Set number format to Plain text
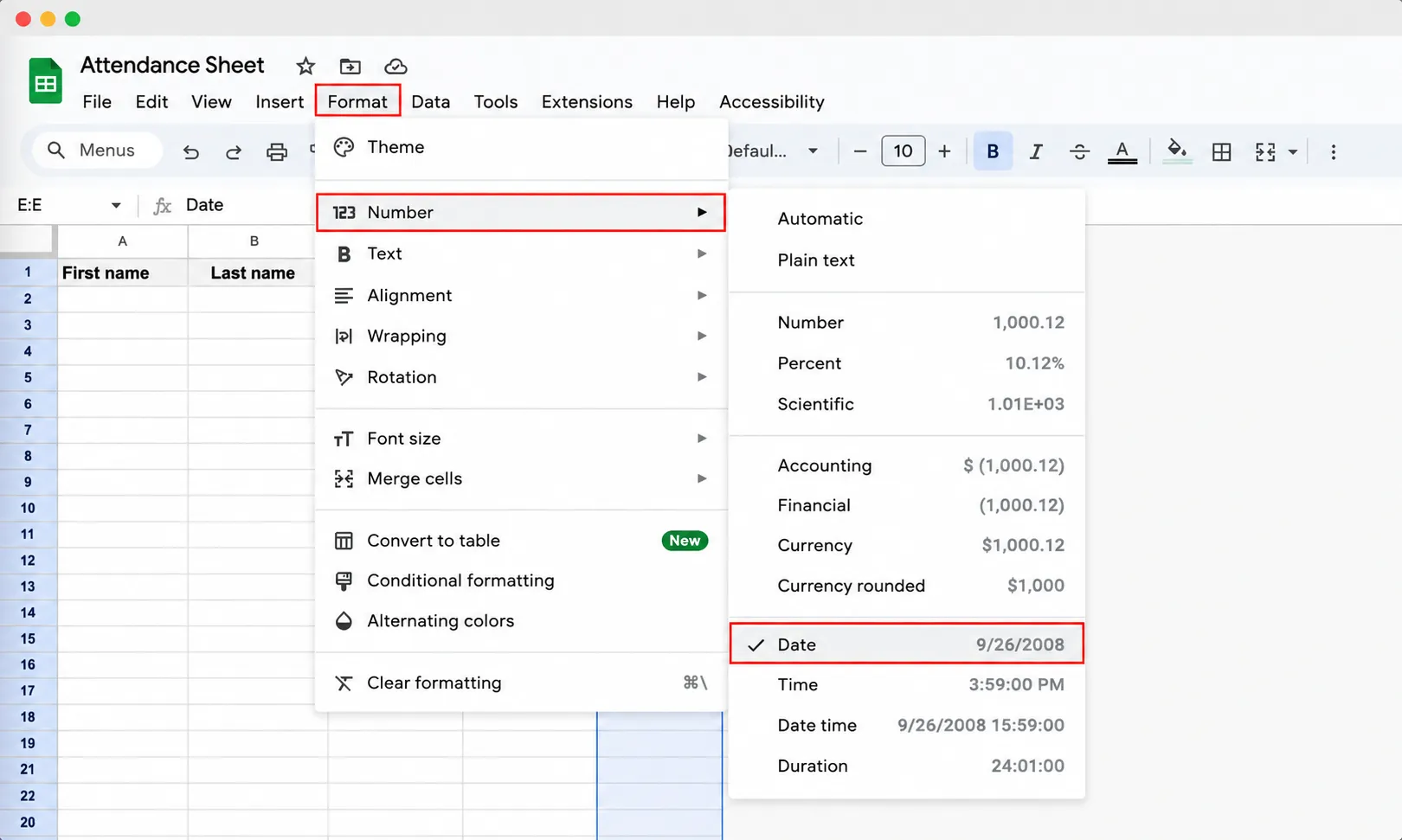 [907, 260]
